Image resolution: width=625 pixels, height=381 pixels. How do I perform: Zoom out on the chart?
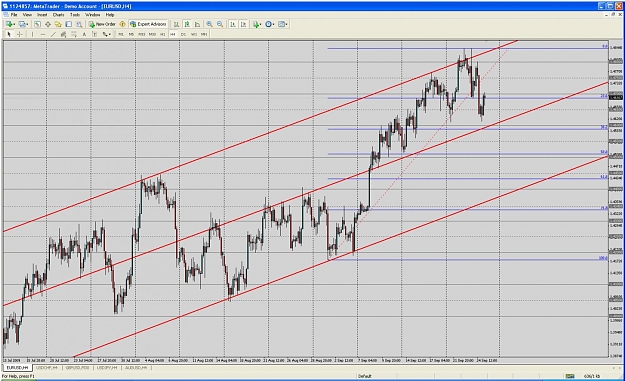pos(220,24)
